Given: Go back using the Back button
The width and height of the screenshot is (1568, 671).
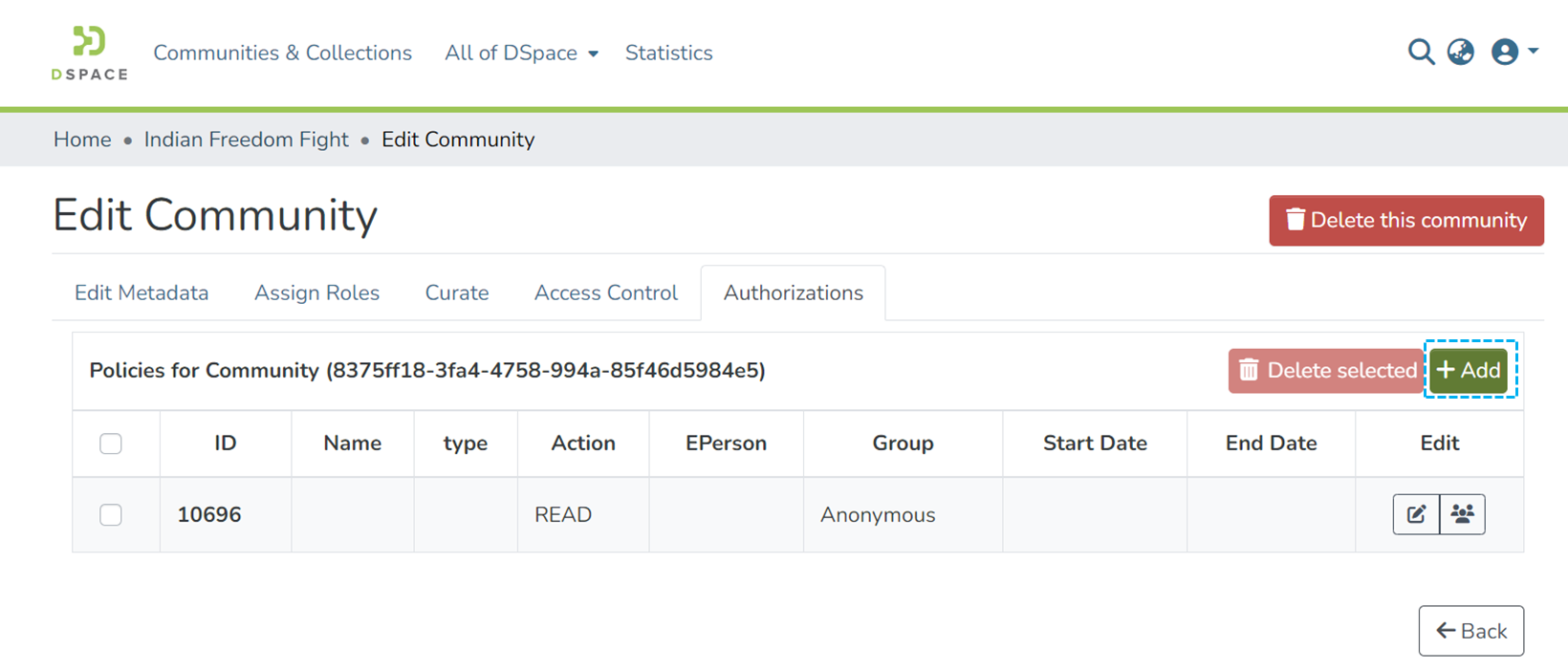Looking at the screenshot, I should click(1470, 631).
